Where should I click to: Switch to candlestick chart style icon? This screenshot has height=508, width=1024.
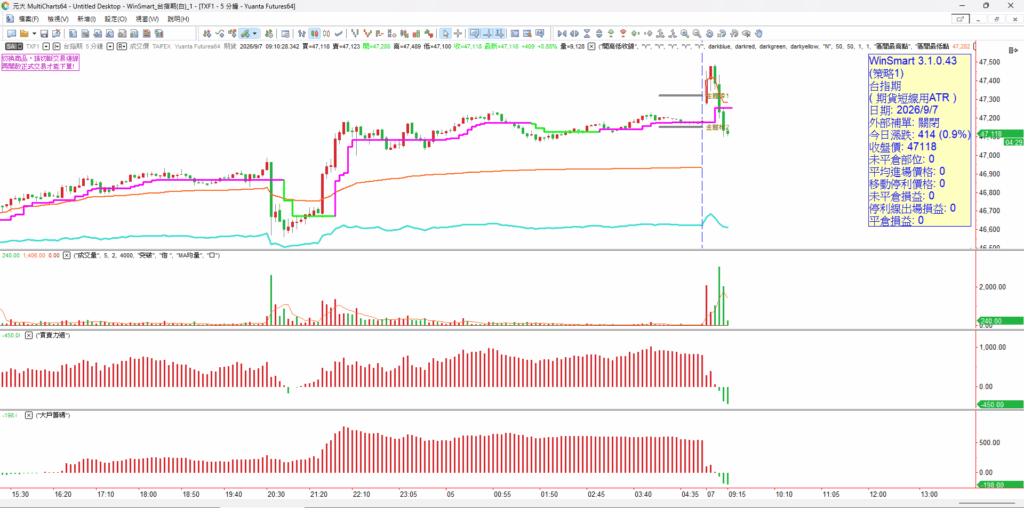click(314, 33)
